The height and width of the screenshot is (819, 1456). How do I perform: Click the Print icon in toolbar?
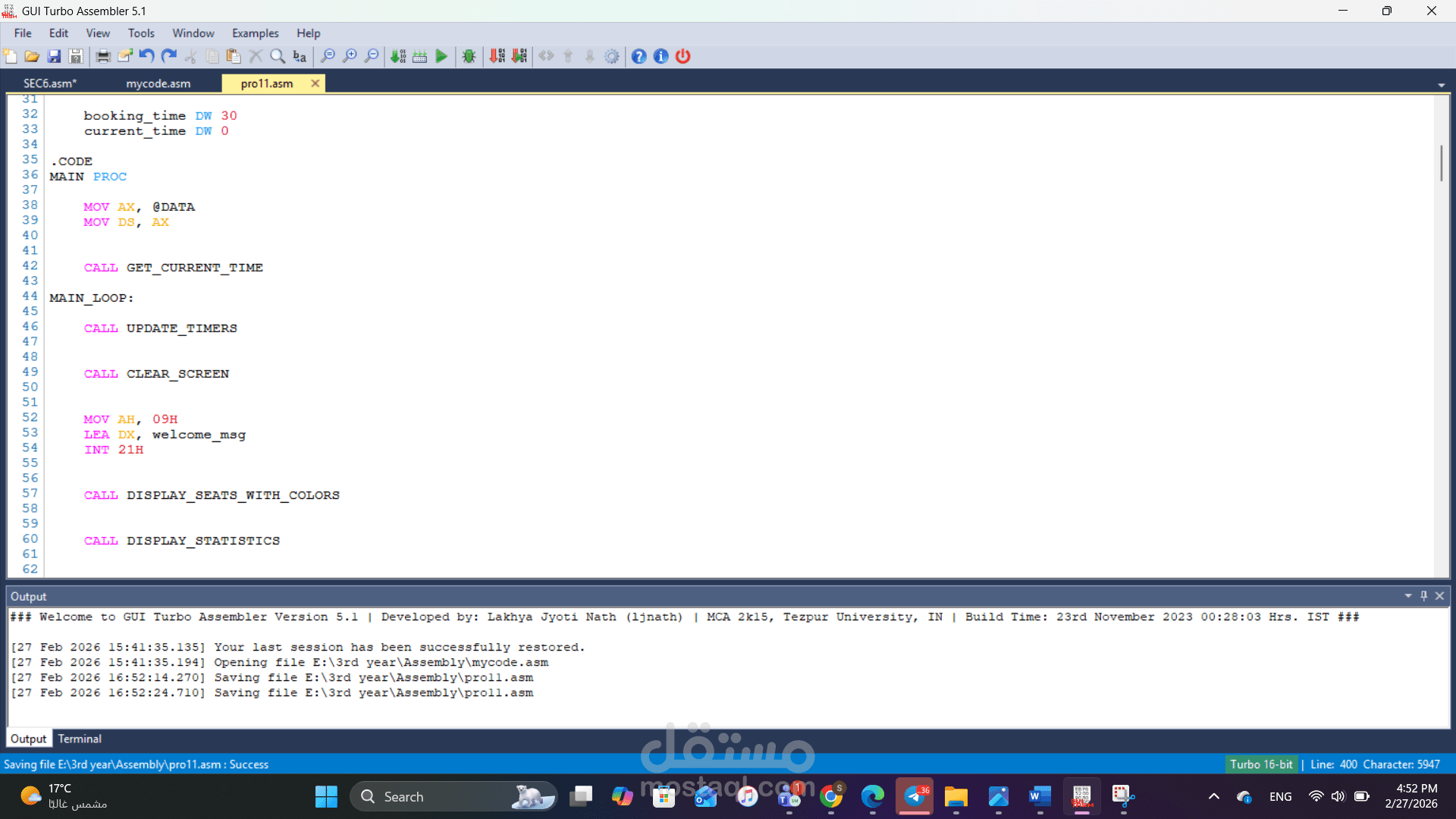coord(103,56)
